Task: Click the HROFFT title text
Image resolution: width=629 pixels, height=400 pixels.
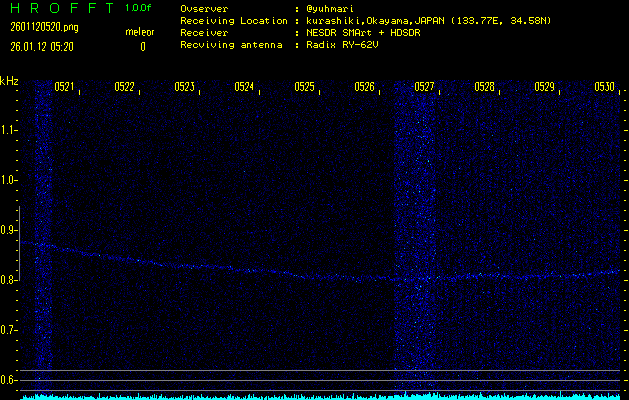Action: point(59,8)
